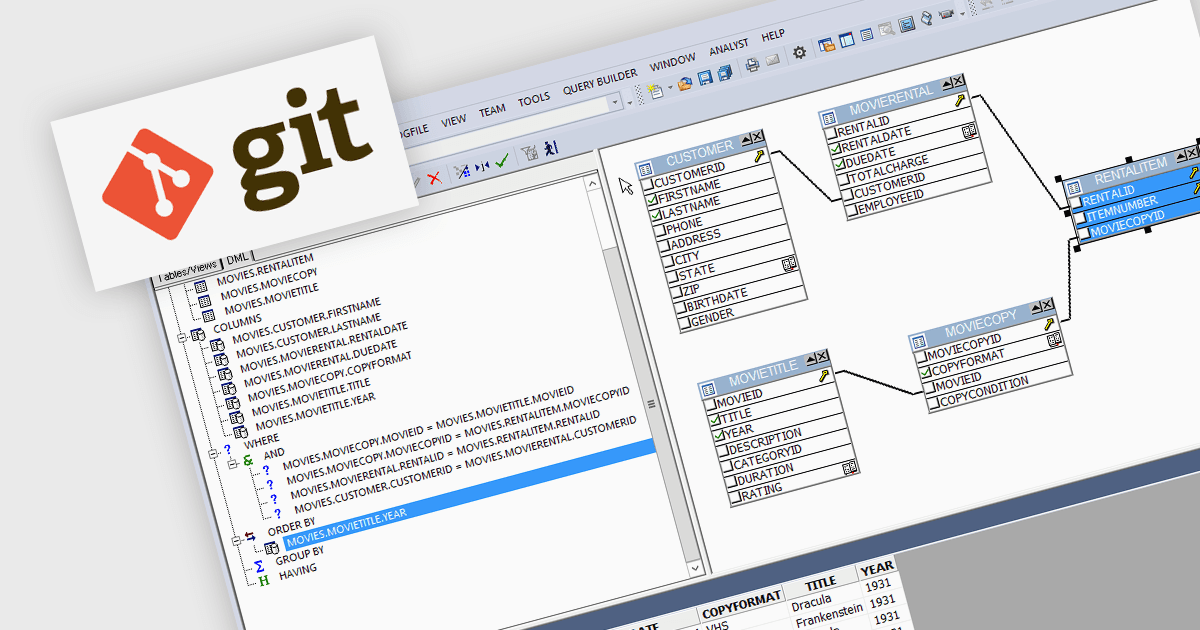This screenshot has width=1200, height=630.
Task: Toggle the RENTALDATE checkbox in MOVIERENTAL
Action: click(836, 150)
